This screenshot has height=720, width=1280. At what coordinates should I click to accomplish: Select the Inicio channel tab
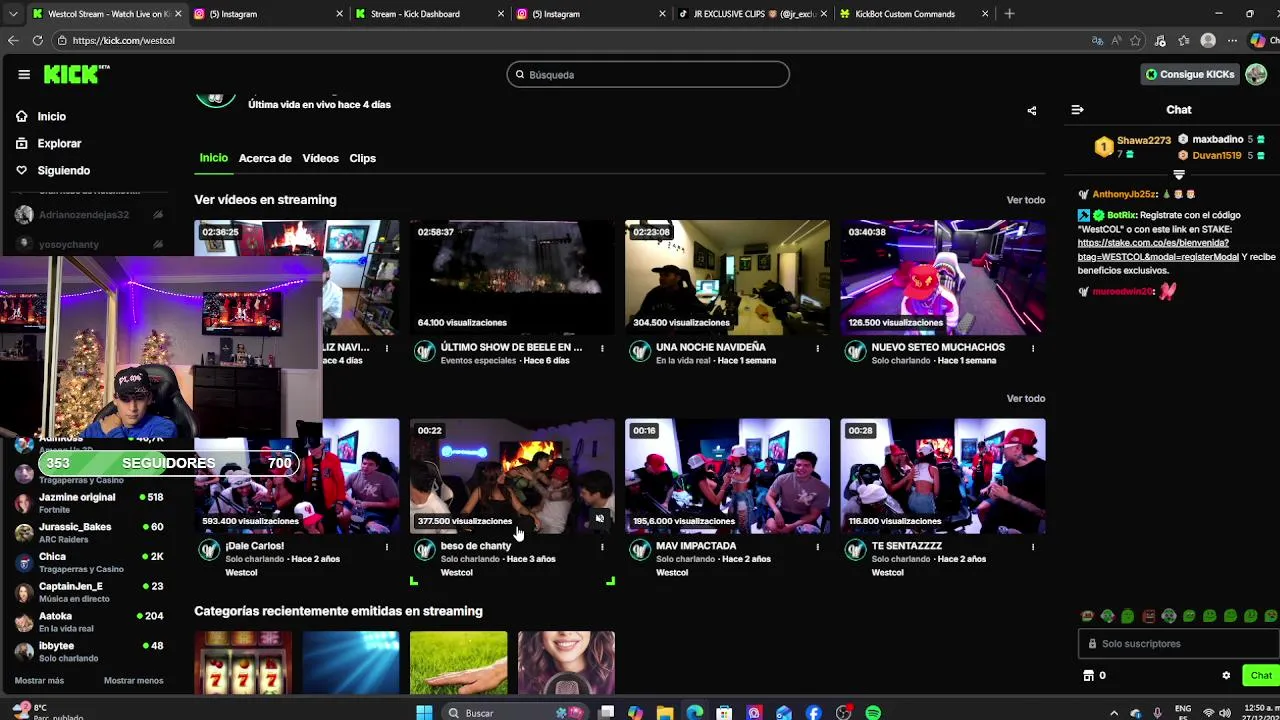click(213, 158)
